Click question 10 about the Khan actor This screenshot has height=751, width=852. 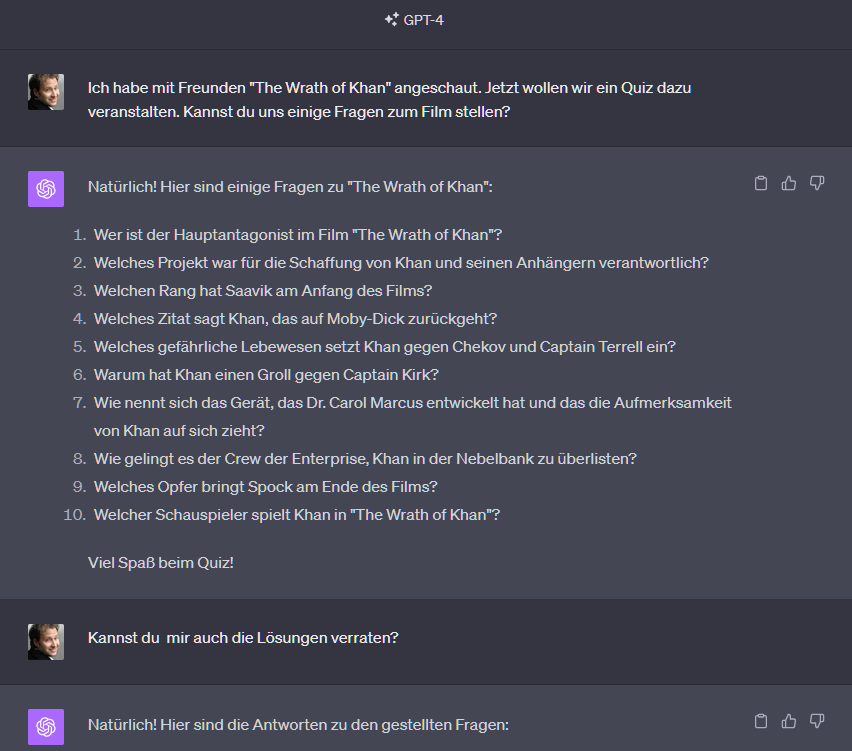[x=296, y=515]
